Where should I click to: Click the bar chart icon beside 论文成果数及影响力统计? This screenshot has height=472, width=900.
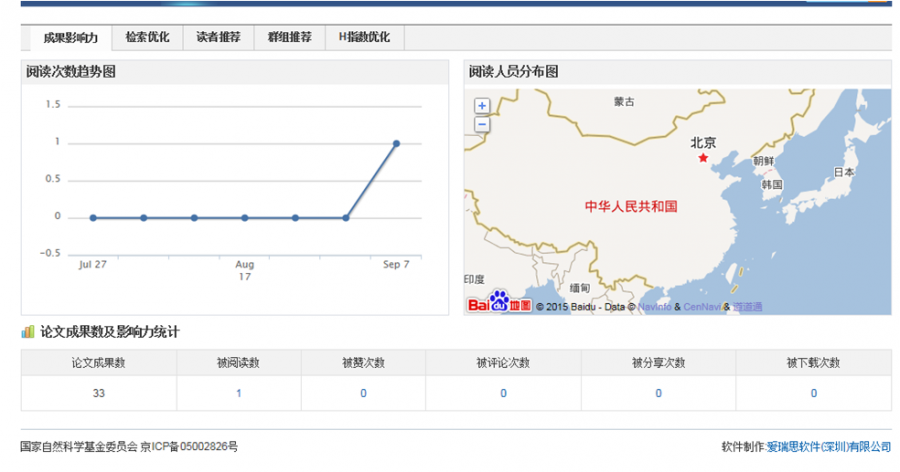[x=28, y=331]
